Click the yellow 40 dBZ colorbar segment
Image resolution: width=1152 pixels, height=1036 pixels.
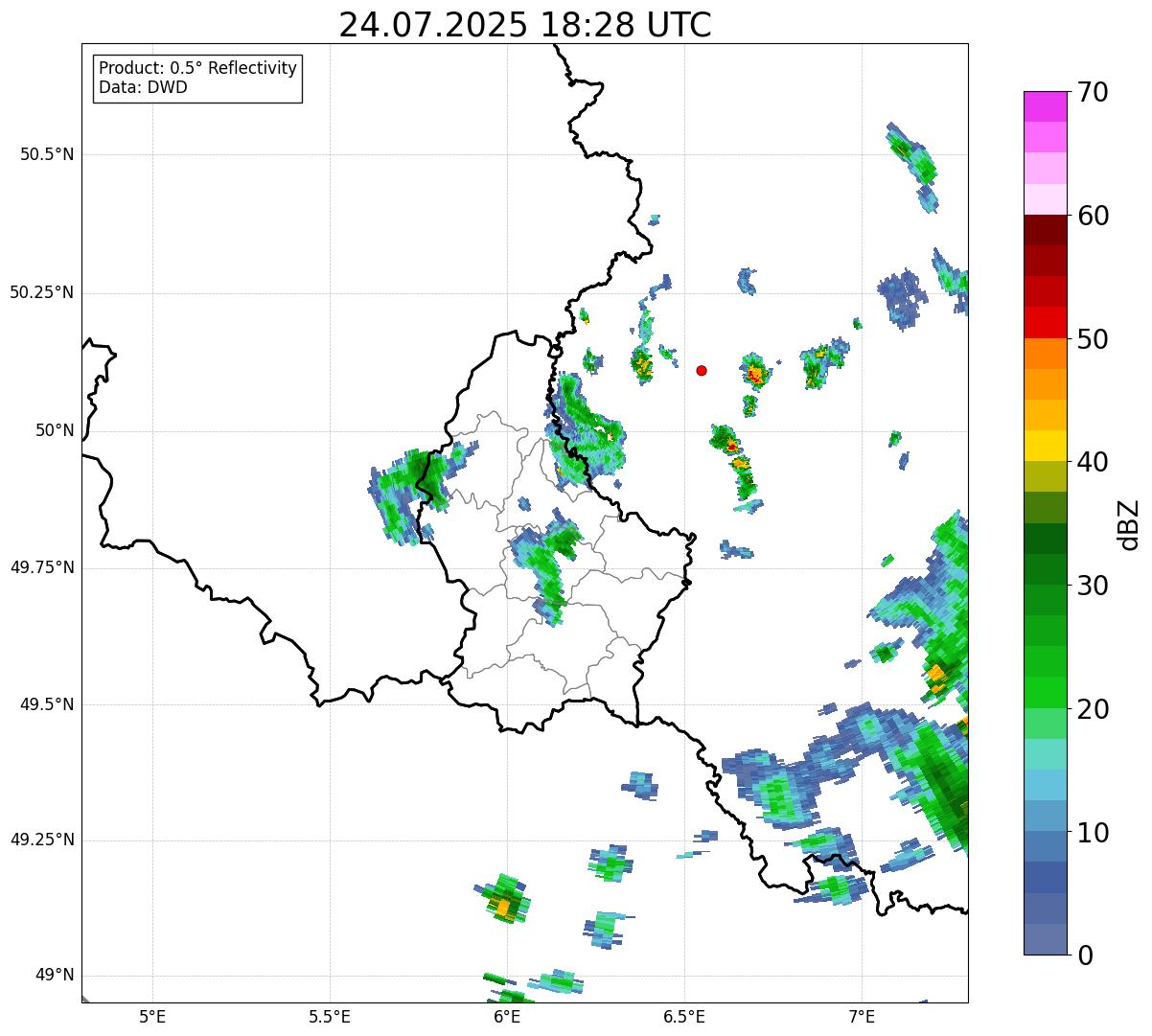point(1046,446)
